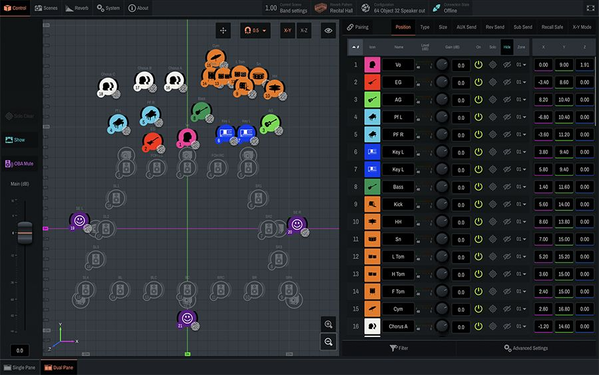Viewport: 600px width, 375px height.
Task: Open zone dropdown for EG row
Action: tap(521, 82)
